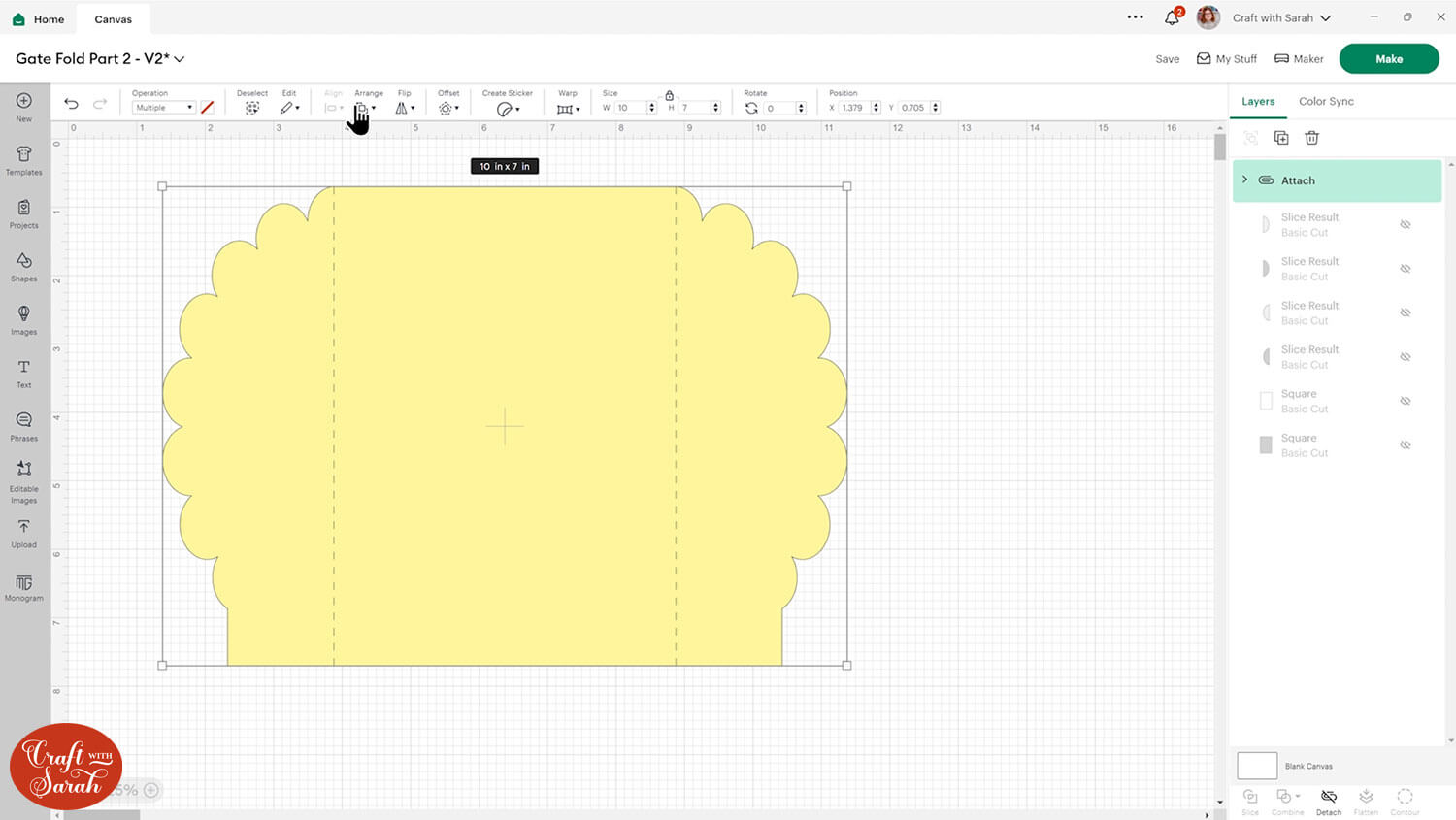Click the Detach button
This screenshot has width=1456, height=820.
(1329, 801)
